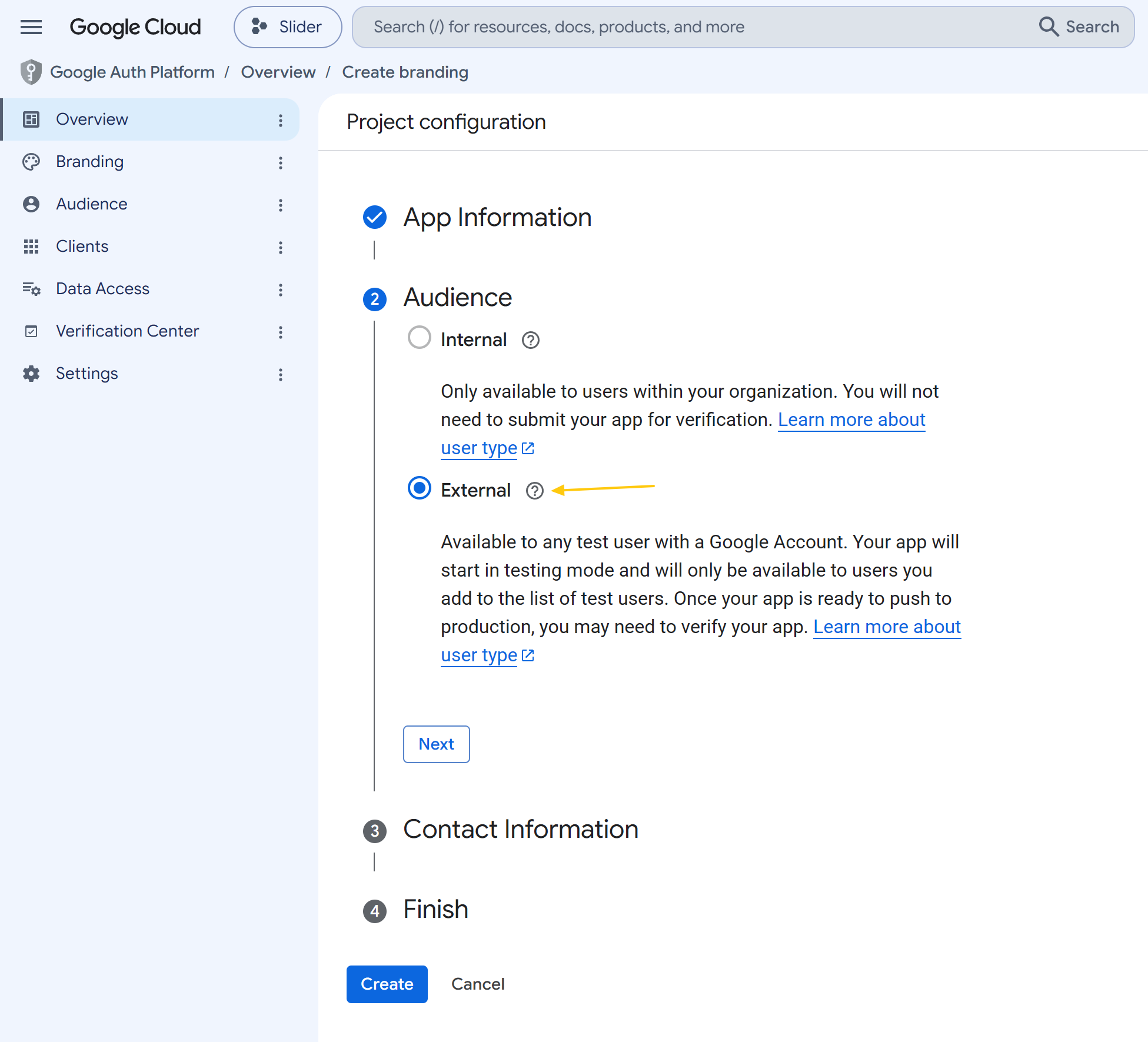Open the Internal 'Learn more about user type' link
Screen dimensions: 1148x1042
851,420
